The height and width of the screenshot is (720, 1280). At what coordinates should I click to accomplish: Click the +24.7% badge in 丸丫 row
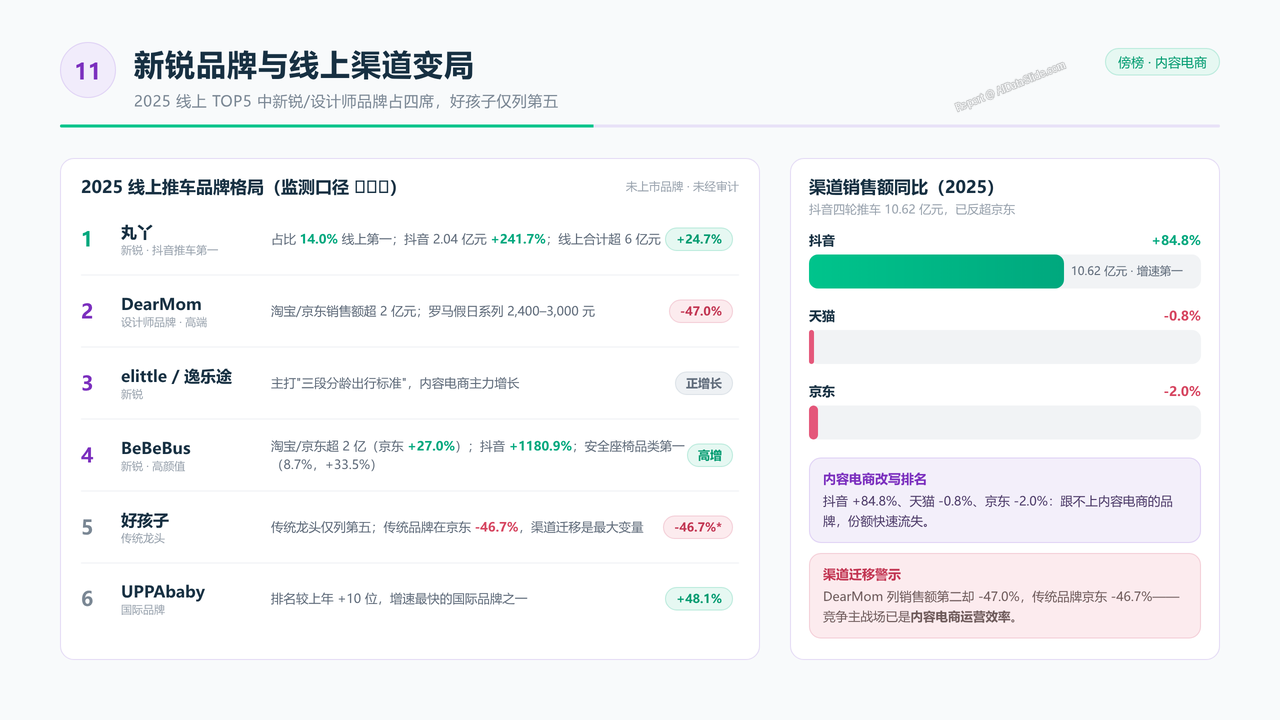pyautogui.click(x=699, y=239)
